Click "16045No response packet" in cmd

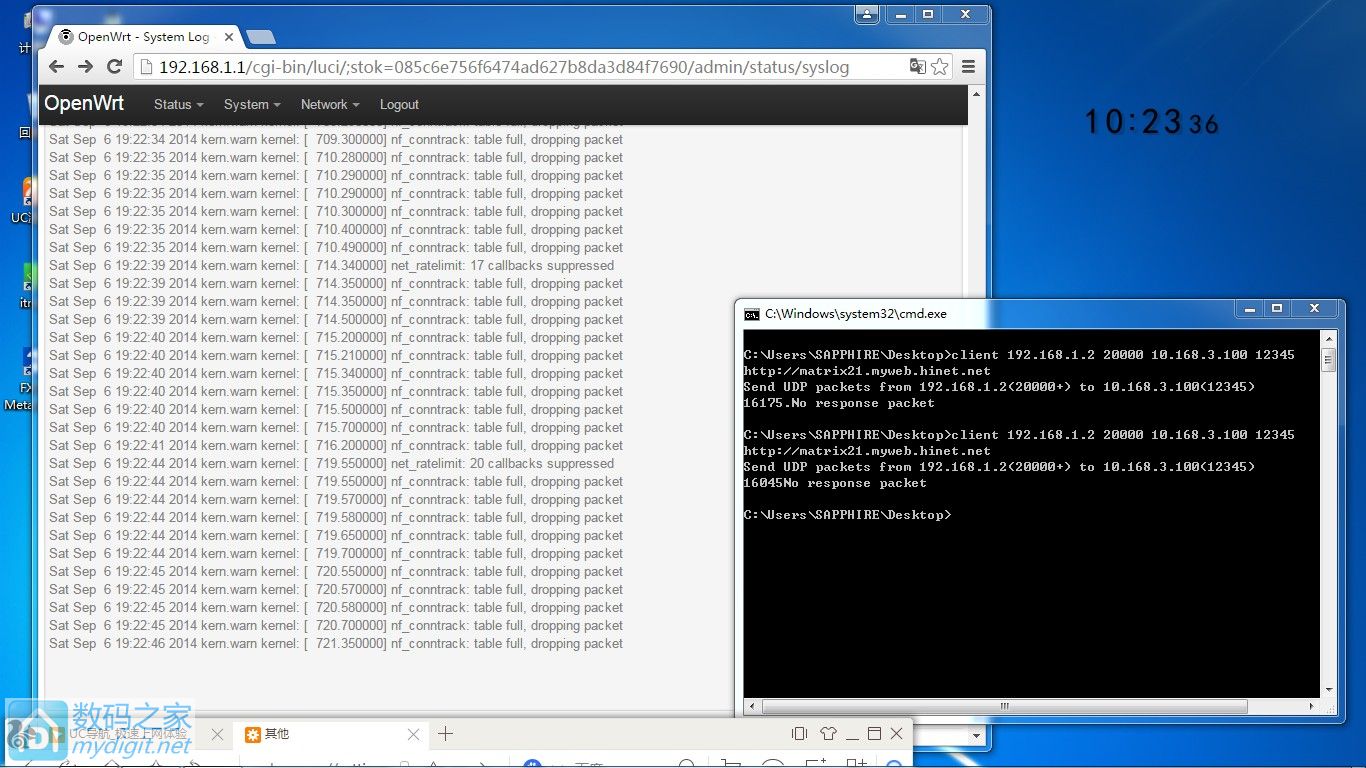coord(835,483)
